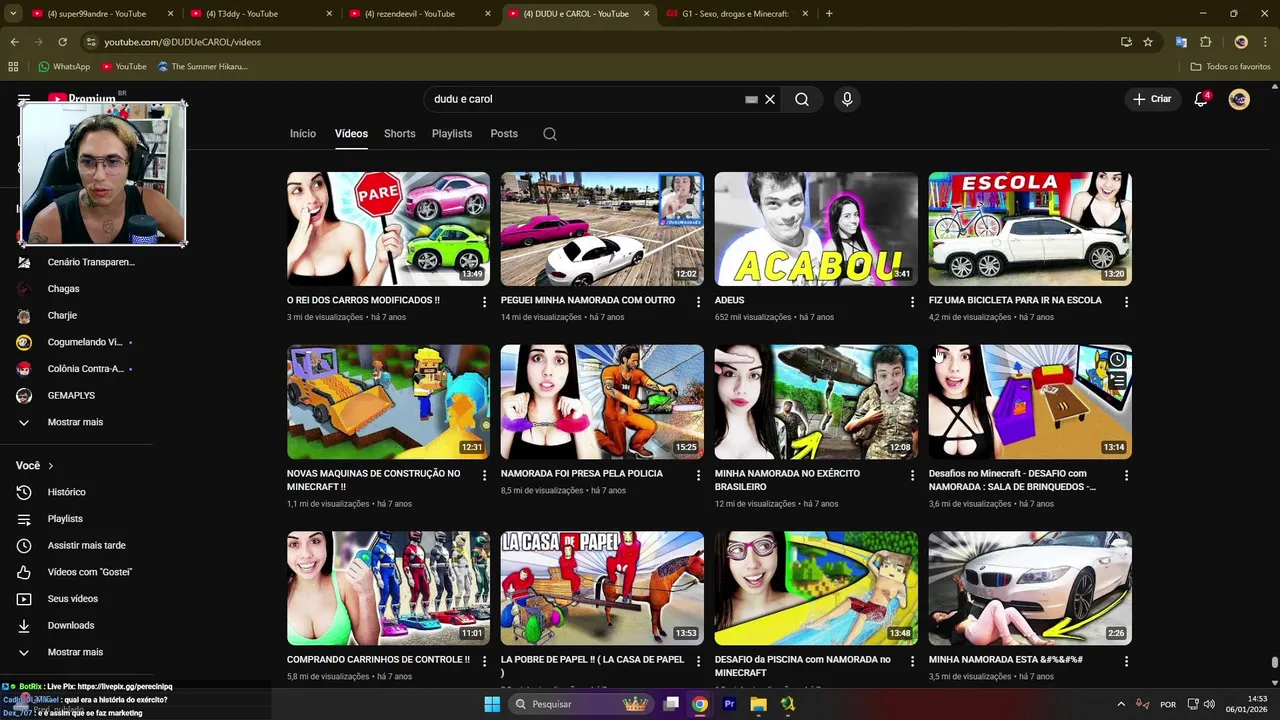The height and width of the screenshot is (720, 1280).
Task: Click the YouTube search input field
Action: pyautogui.click(x=585, y=99)
